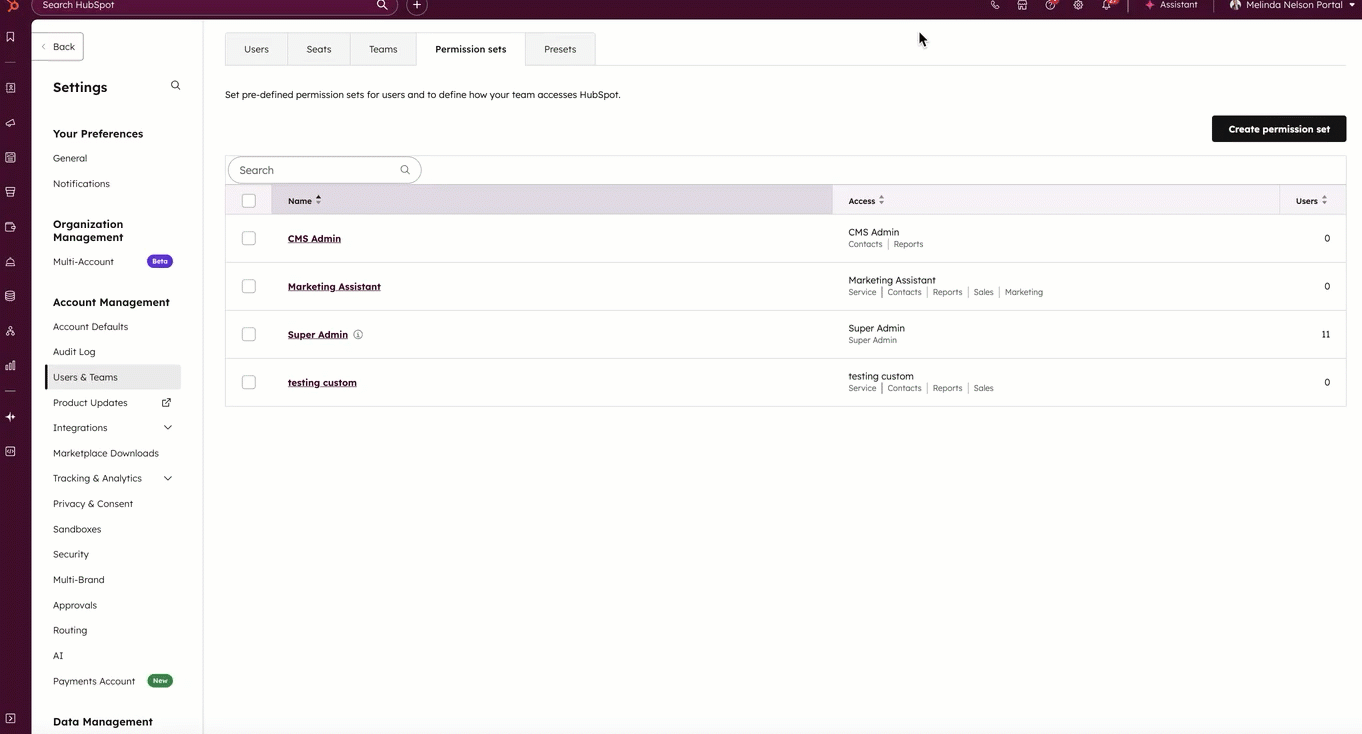The width and height of the screenshot is (1362, 734).
Task: Switch to the Teams tab
Action: [x=383, y=48]
